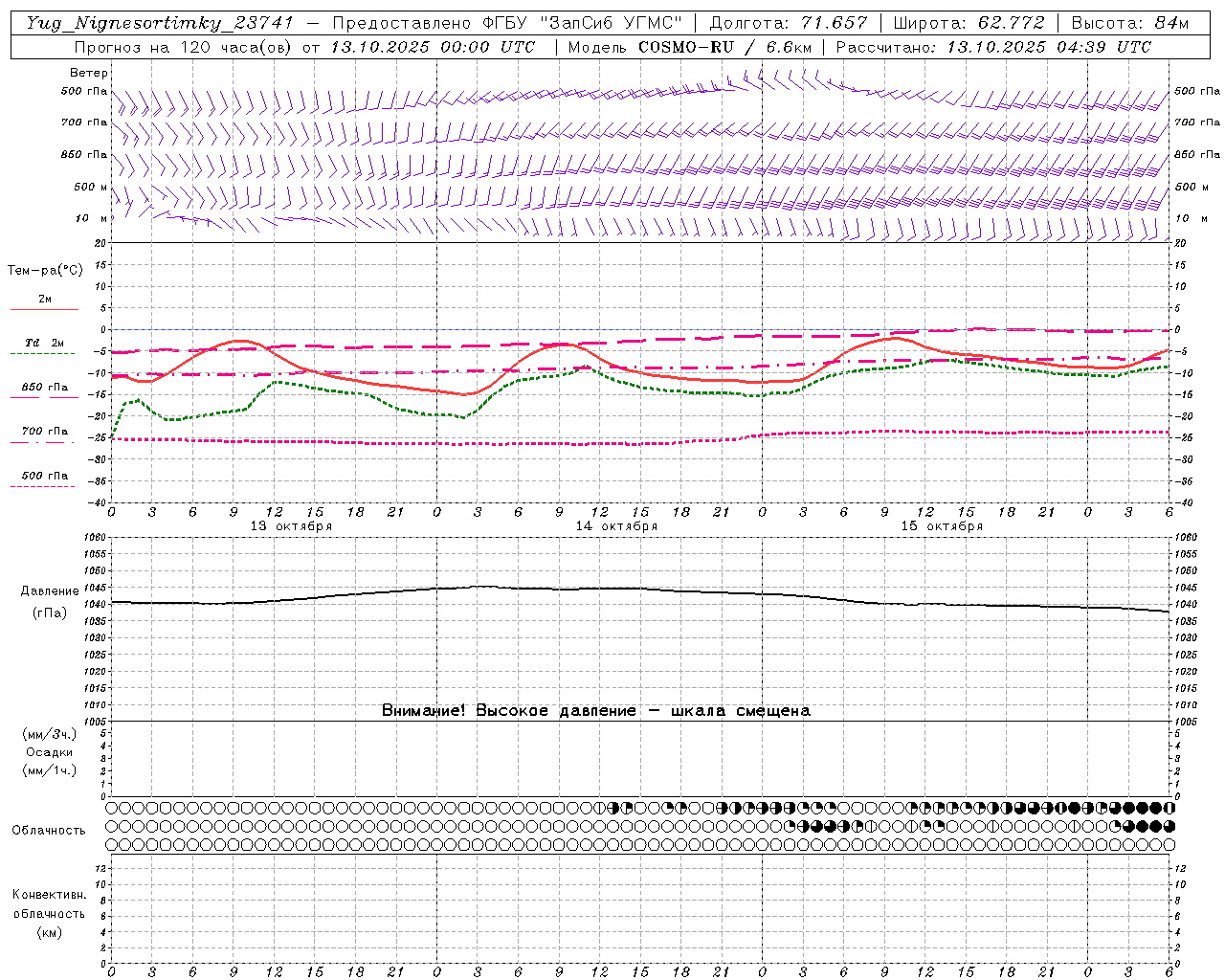
Task: Click the (мм/3ч.) precipitation unit label
Action: point(50,734)
